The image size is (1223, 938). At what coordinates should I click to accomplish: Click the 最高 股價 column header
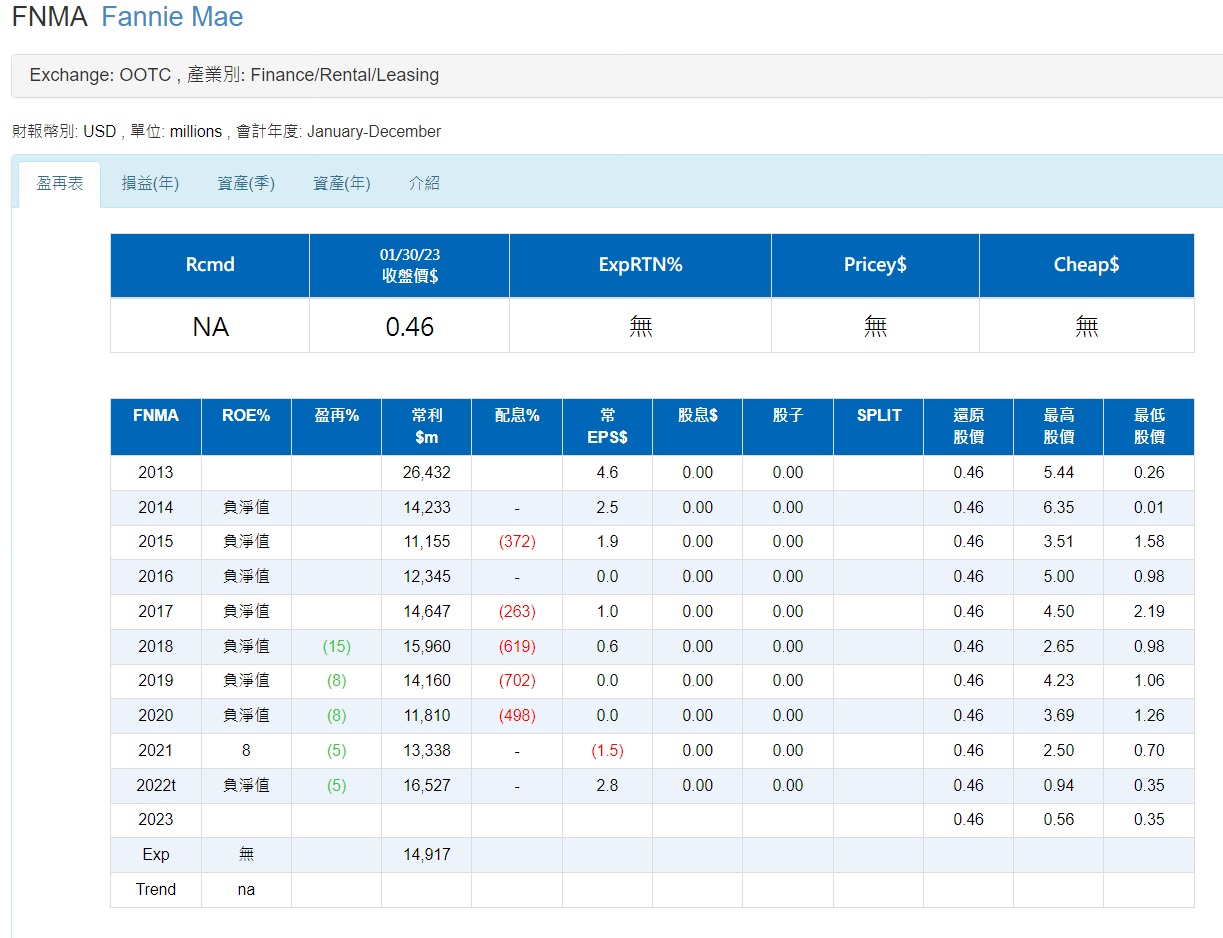1059,427
